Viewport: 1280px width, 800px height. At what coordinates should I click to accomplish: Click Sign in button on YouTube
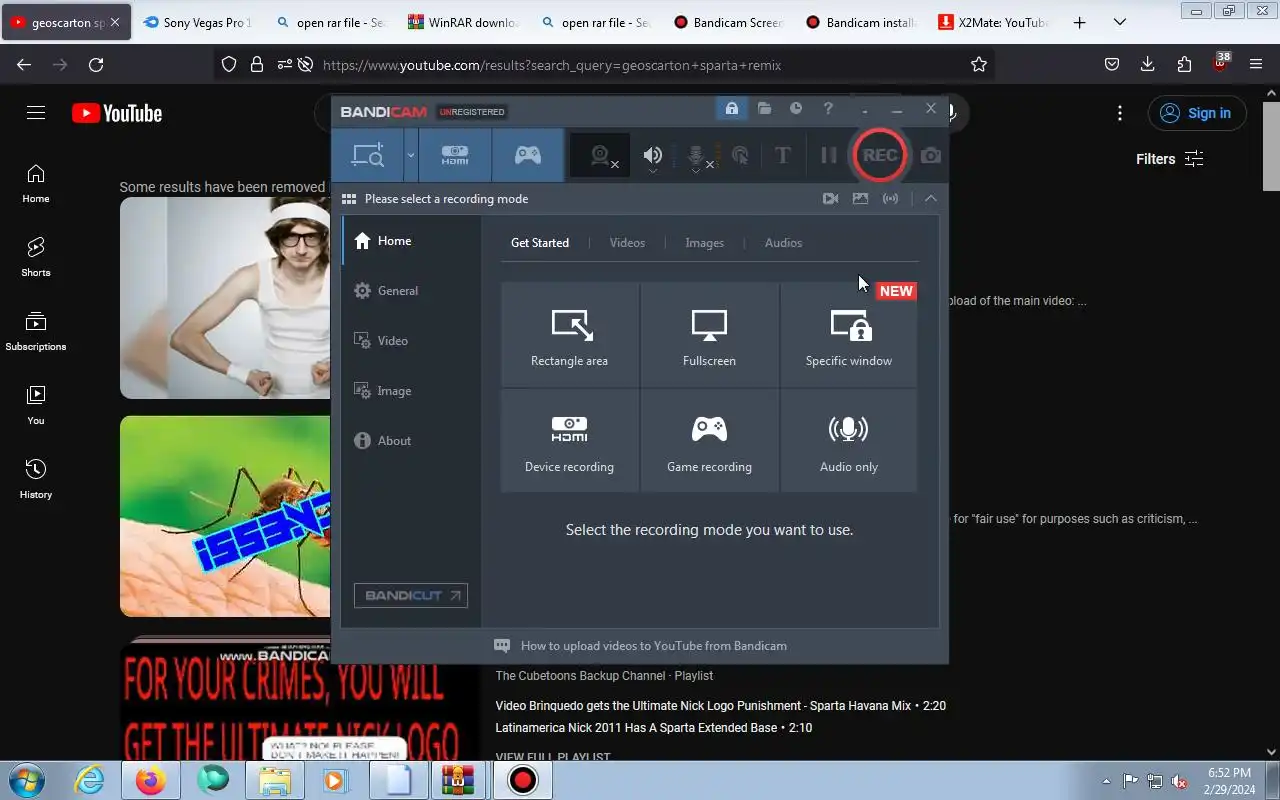pyautogui.click(x=1197, y=113)
